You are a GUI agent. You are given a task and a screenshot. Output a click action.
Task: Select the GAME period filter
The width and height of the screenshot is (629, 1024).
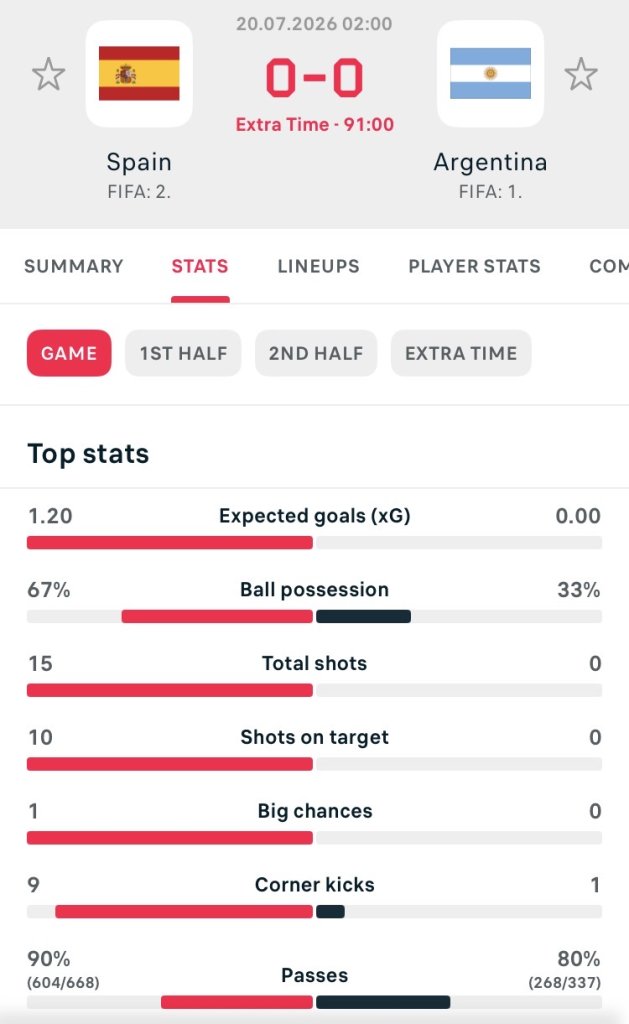(69, 353)
